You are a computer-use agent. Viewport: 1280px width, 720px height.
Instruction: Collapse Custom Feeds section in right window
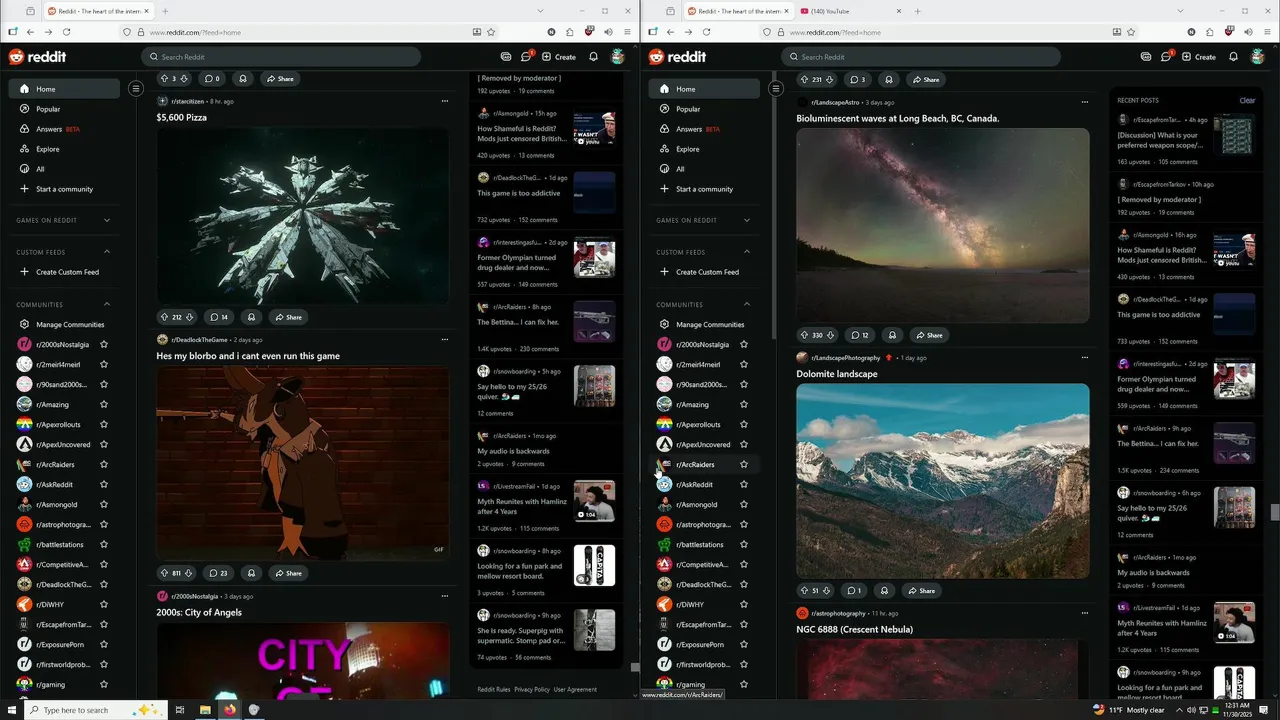(747, 252)
